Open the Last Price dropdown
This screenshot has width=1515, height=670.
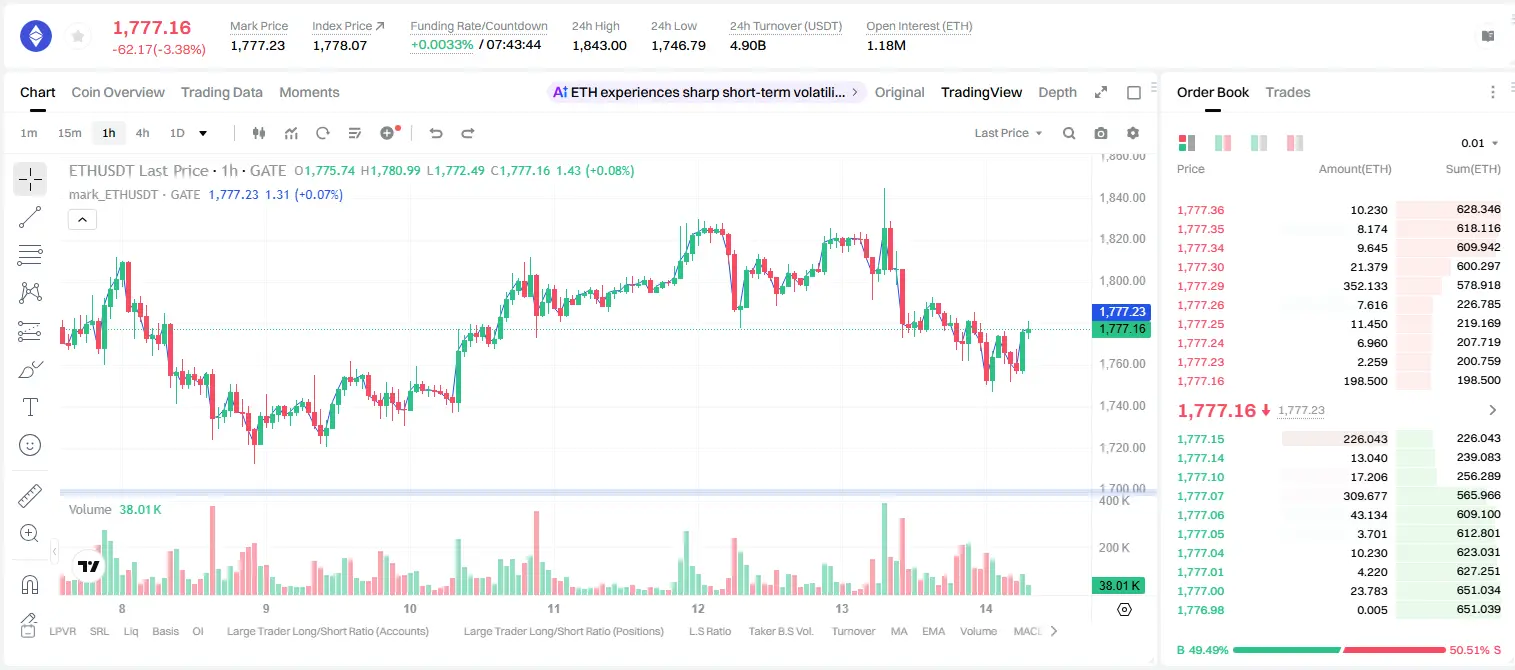(x=1008, y=133)
